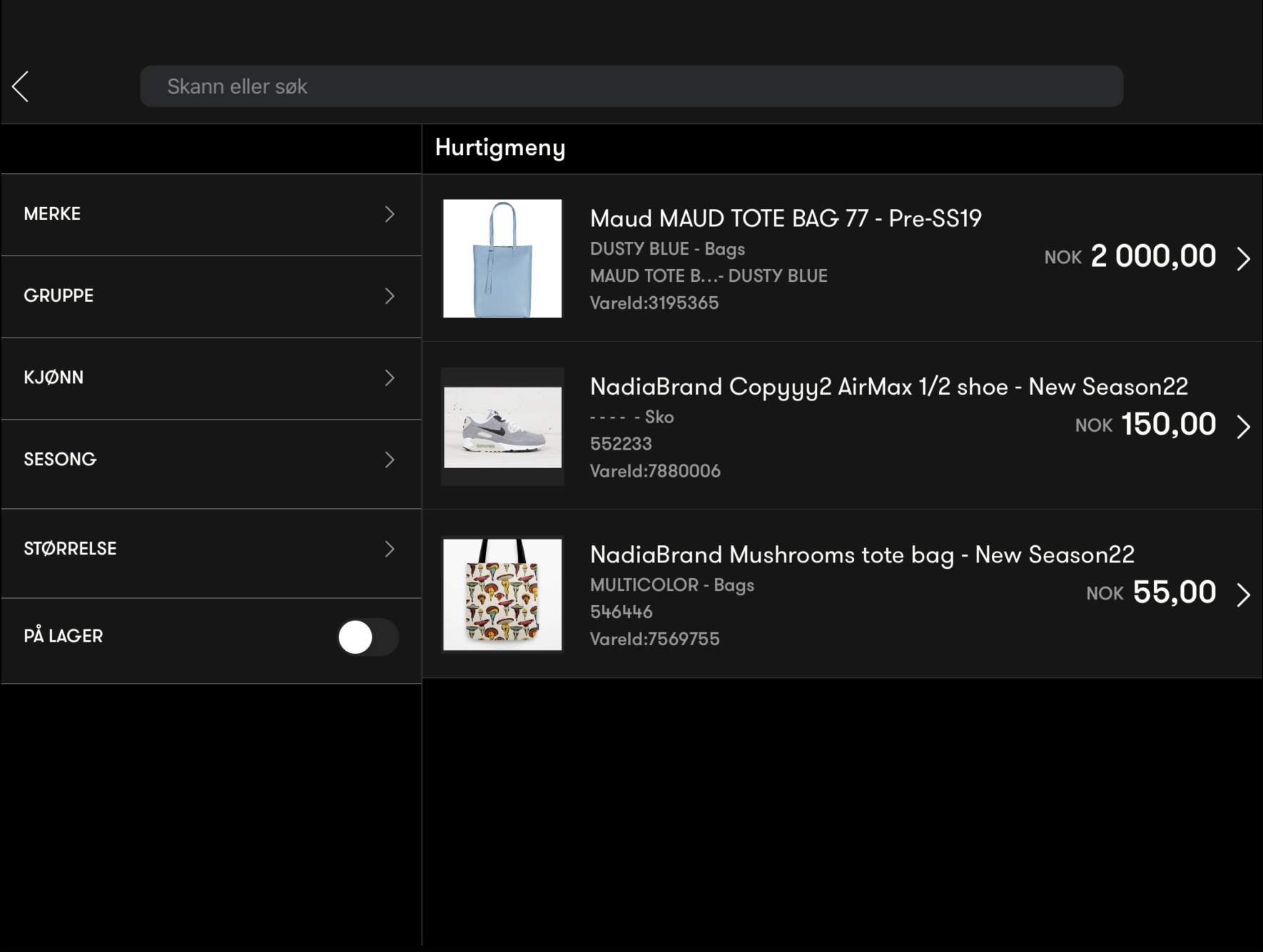Viewport: 1263px width, 952px height.
Task: Click the NOK 55,00 price
Action: click(x=1152, y=592)
